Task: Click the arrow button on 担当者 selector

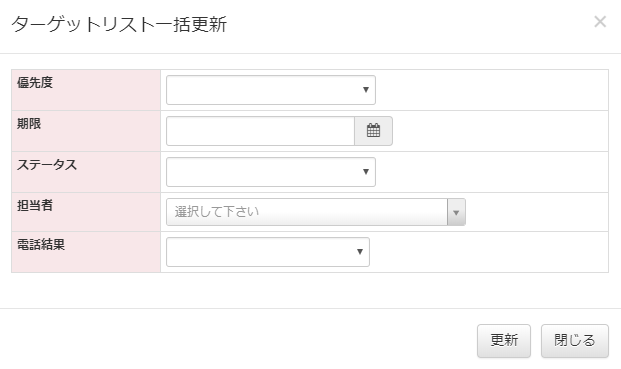Action: 456,212
